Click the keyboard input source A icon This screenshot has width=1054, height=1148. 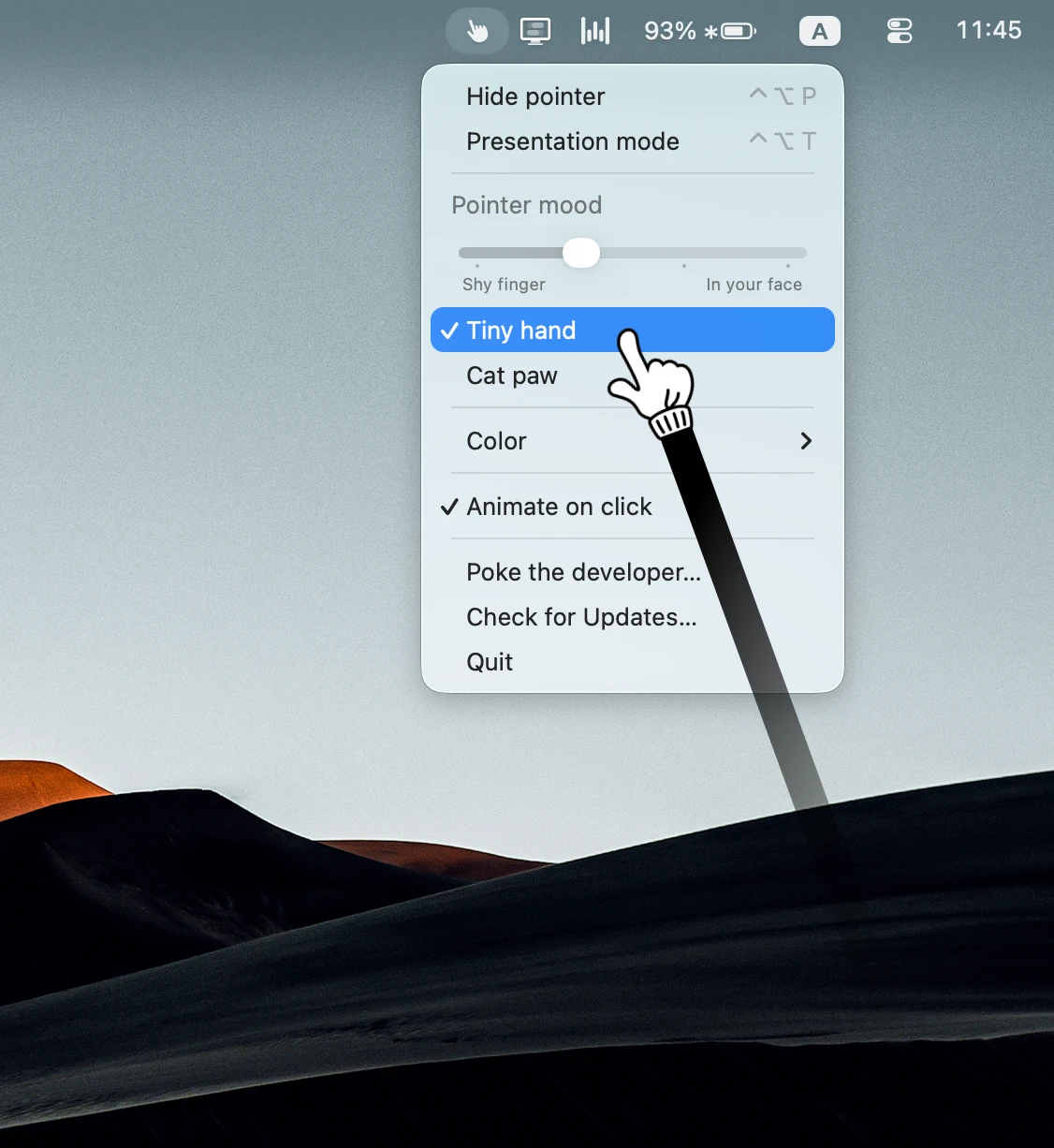(x=820, y=32)
